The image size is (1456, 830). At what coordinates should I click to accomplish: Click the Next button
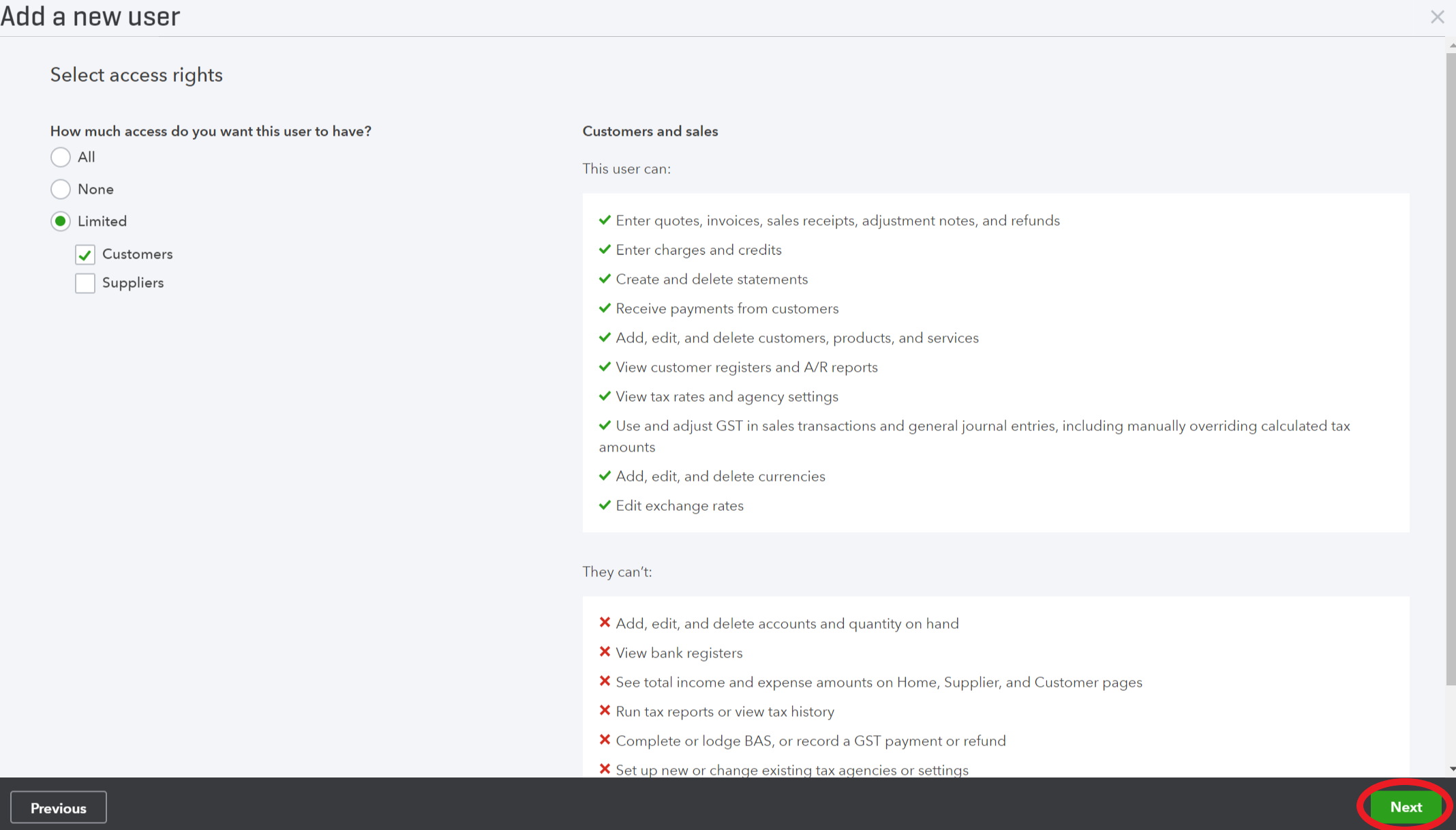click(x=1405, y=806)
